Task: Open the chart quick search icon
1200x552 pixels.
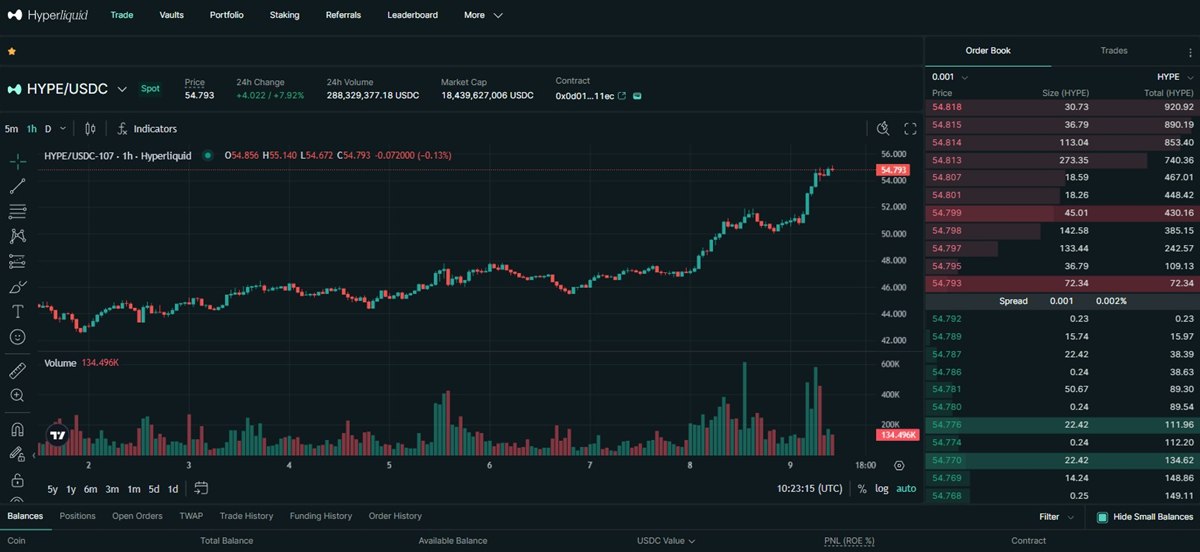Action: coord(883,128)
